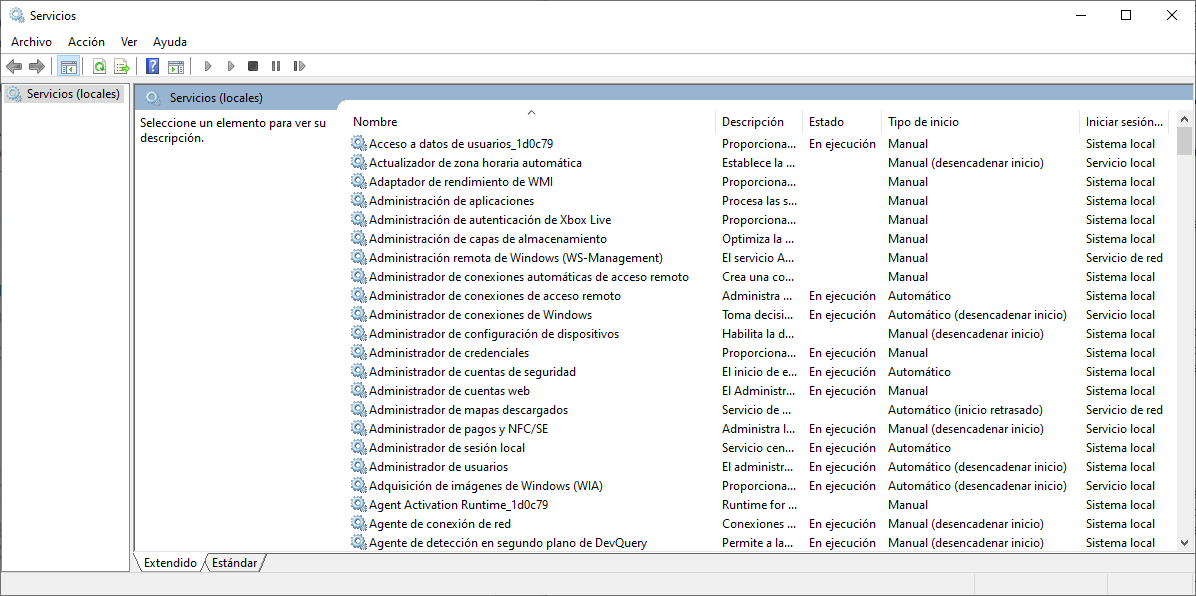Click 'Conexiones ...' description cell

point(759,524)
